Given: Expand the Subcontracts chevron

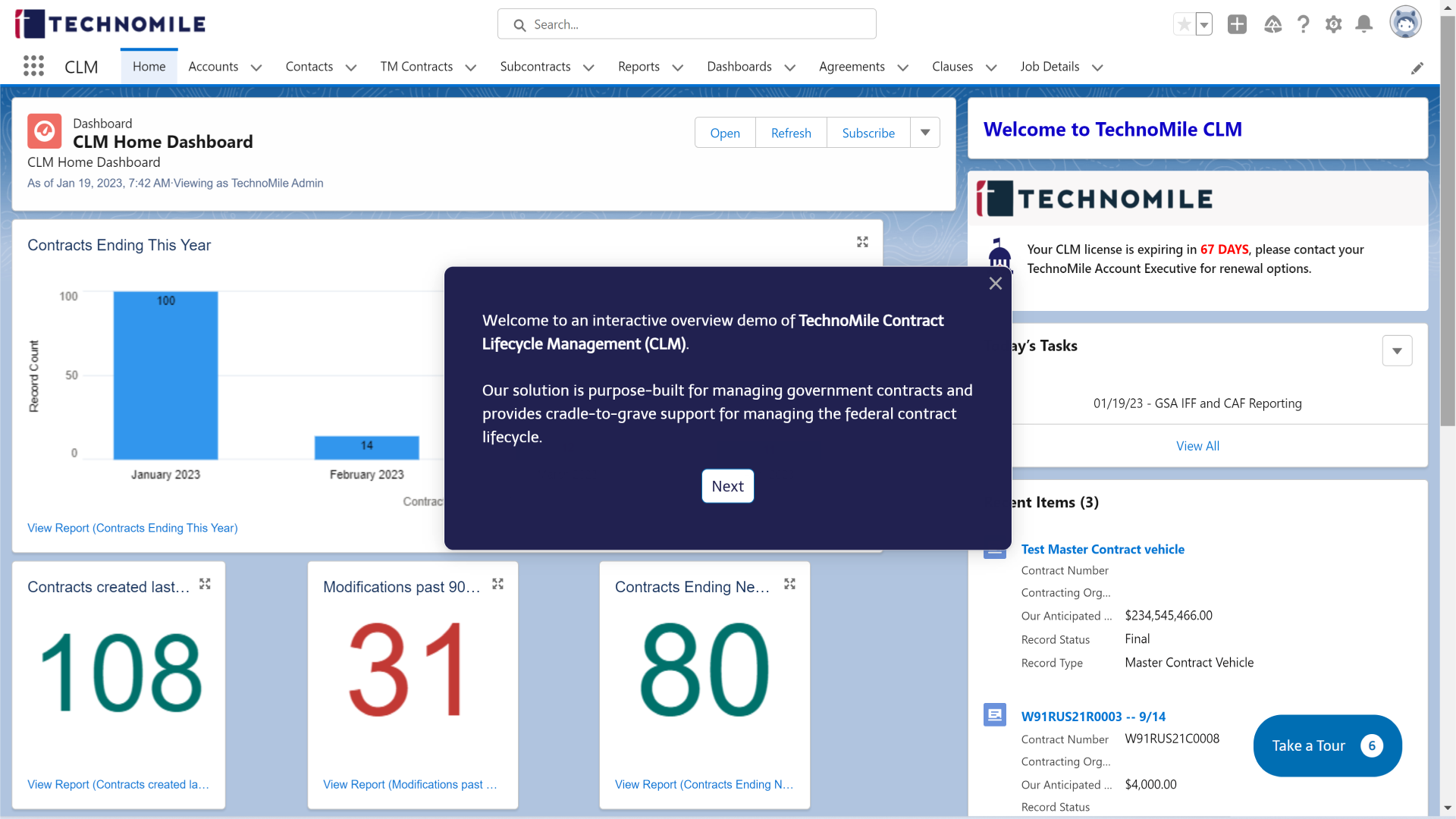Looking at the screenshot, I should pyautogui.click(x=588, y=67).
